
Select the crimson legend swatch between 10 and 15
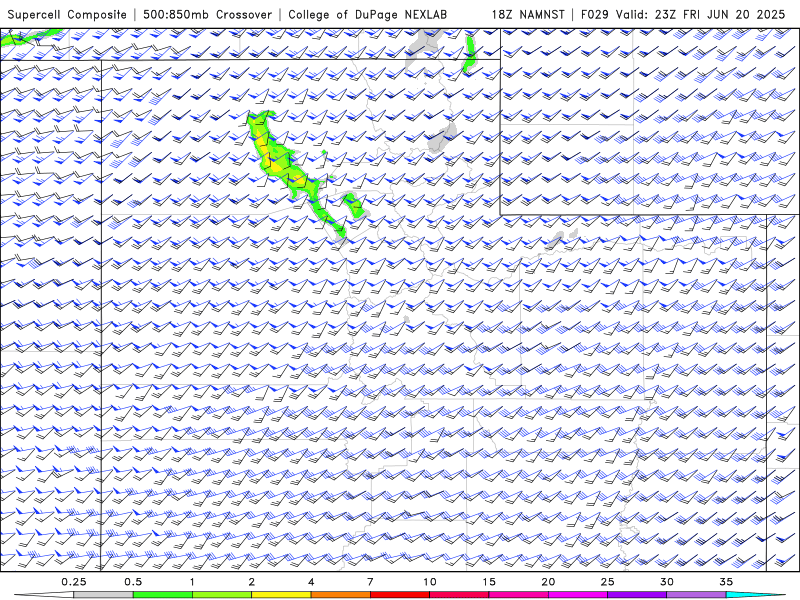click(x=459, y=595)
